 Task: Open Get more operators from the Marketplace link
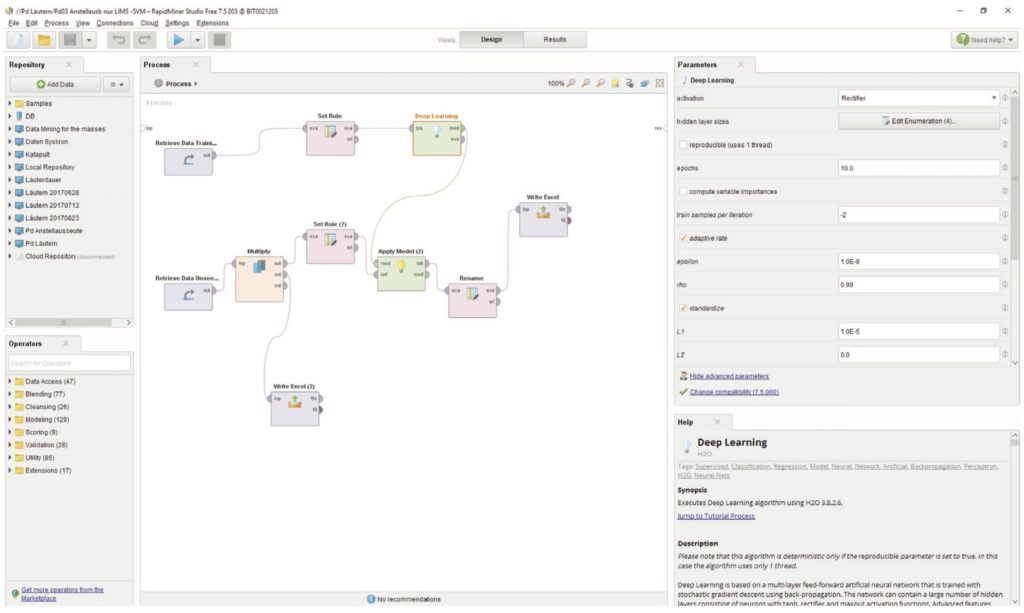point(62,593)
